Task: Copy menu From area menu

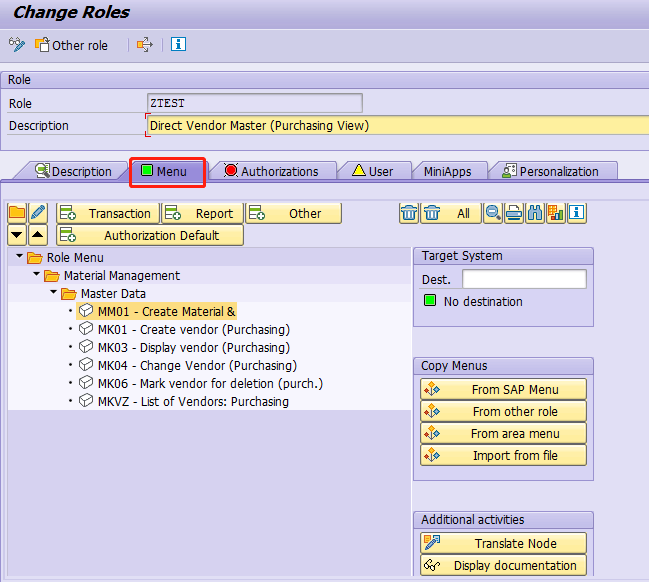Action: click(x=503, y=433)
